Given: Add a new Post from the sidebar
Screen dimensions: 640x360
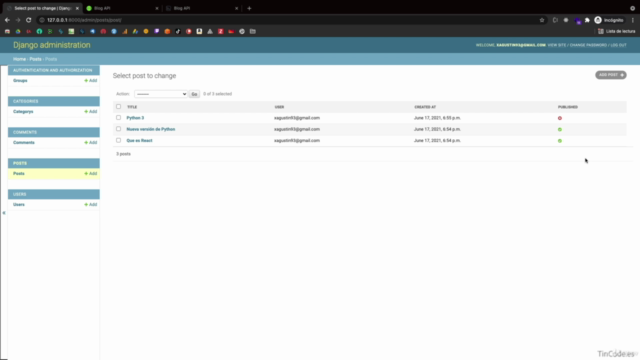Looking at the screenshot, I should point(91,174).
